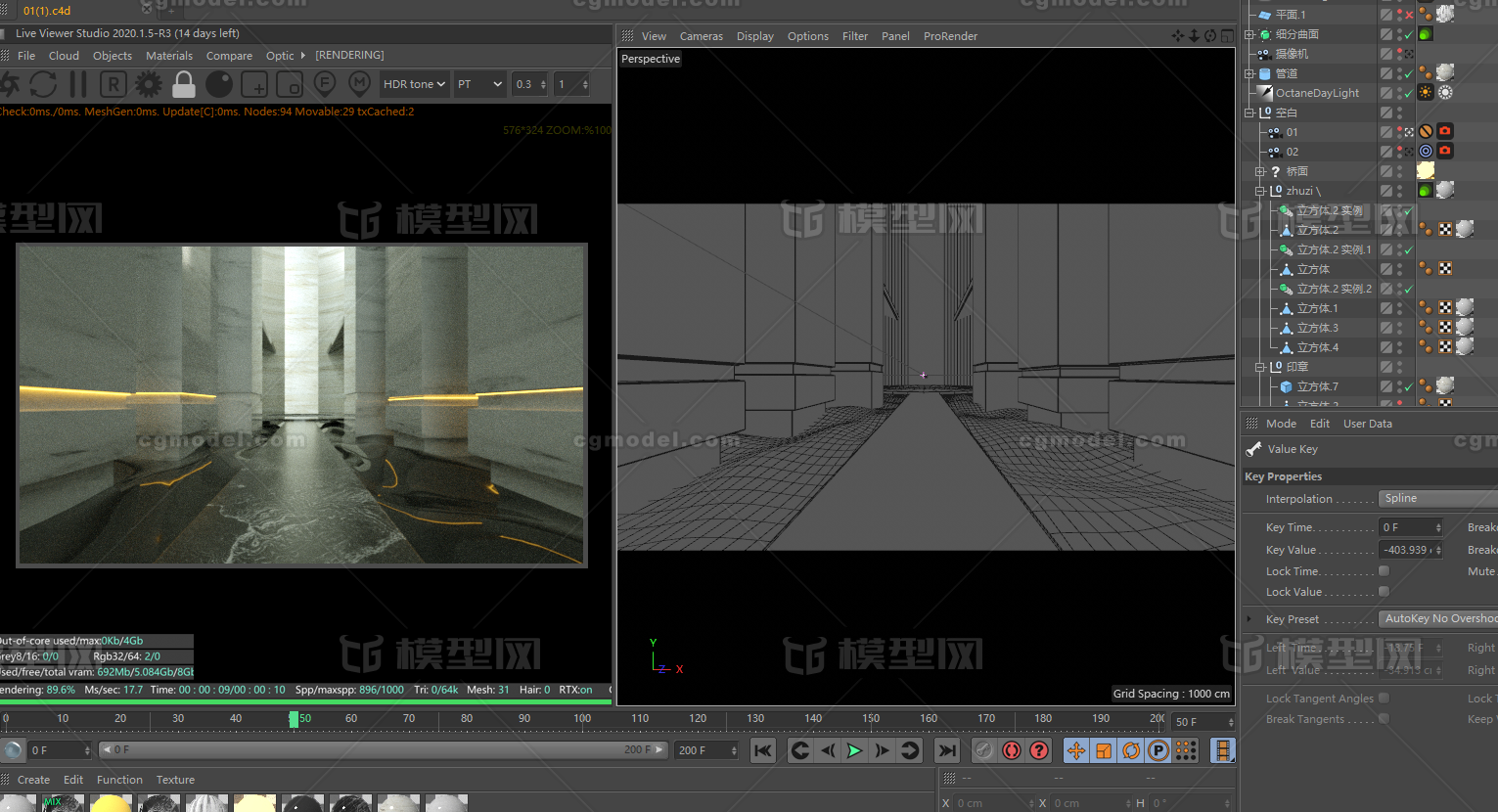Viewport: 1498px width, 812px height.
Task: Enable Break Tangents checkbox
Action: [x=1384, y=719]
